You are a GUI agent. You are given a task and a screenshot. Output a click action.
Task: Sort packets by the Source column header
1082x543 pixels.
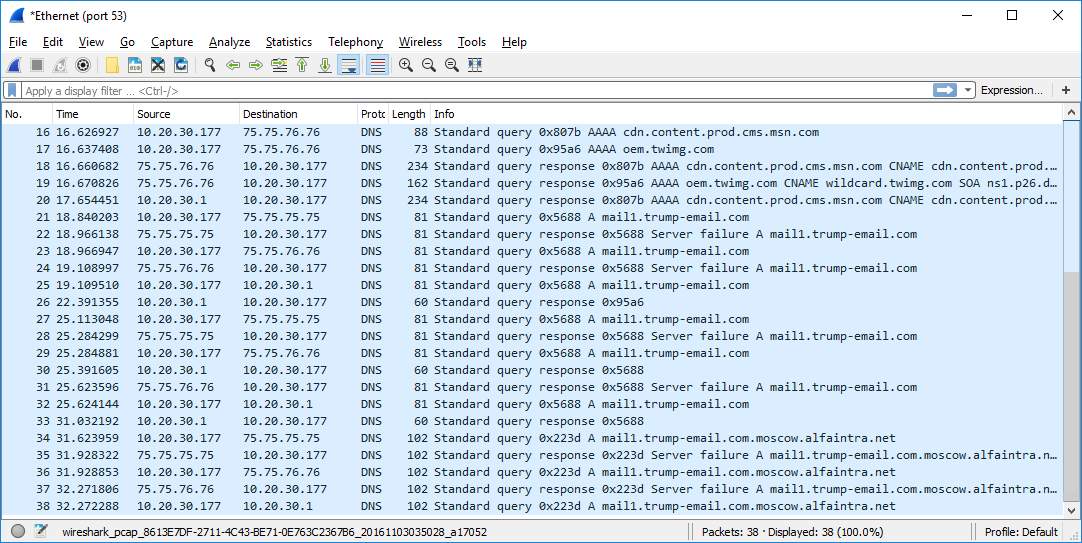click(x=187, y=114)
